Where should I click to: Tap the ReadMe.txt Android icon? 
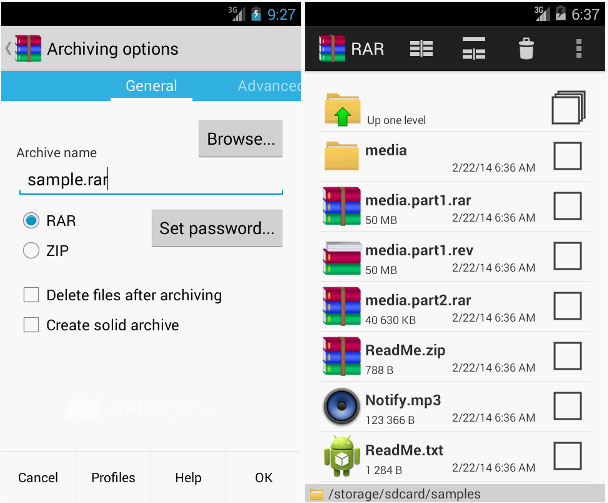342,456
